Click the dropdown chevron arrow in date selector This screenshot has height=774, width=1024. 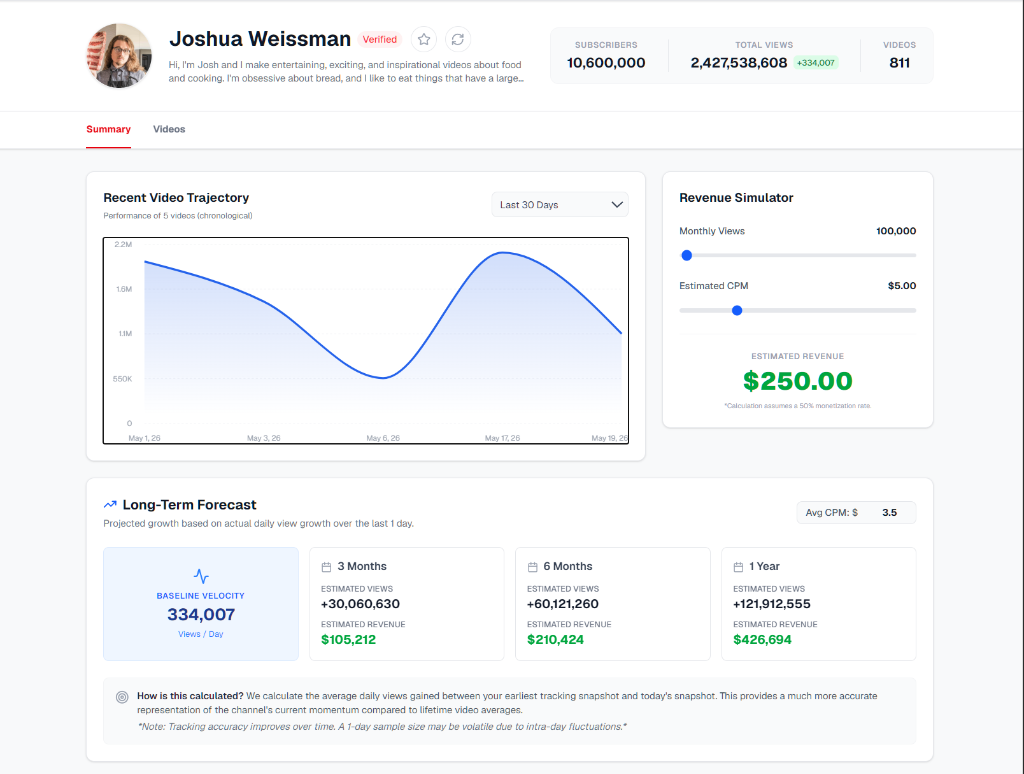point(616,204)
